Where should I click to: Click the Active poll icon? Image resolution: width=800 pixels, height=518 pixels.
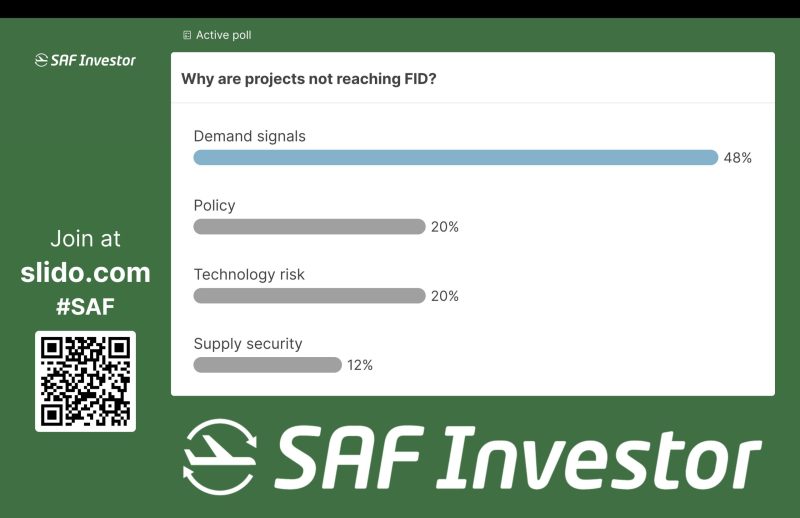point(187,35)
